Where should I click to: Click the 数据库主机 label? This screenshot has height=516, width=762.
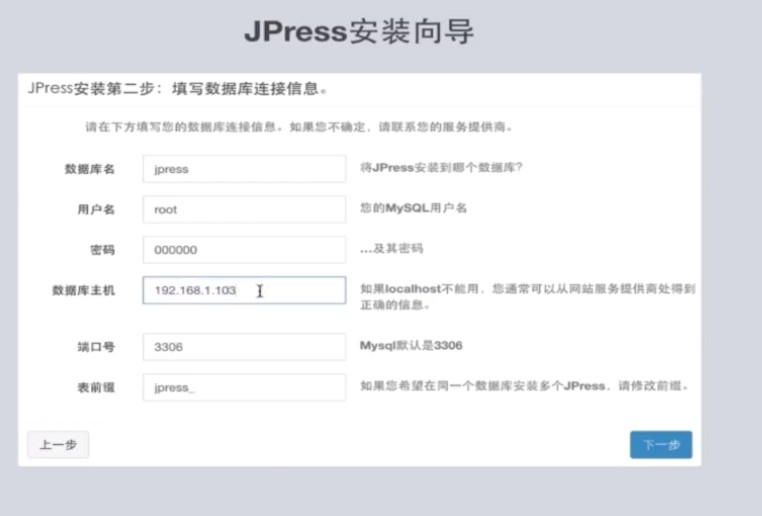click(84, 291)
